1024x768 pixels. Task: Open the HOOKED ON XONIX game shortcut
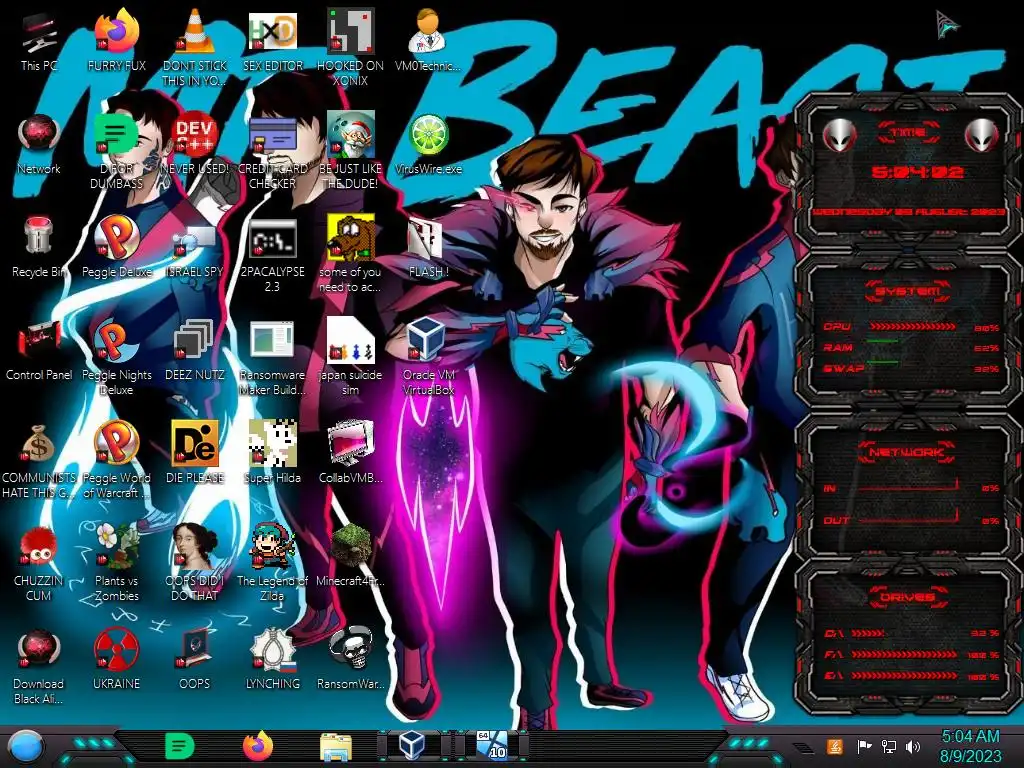pyautogui.click(x=350, y=49)
